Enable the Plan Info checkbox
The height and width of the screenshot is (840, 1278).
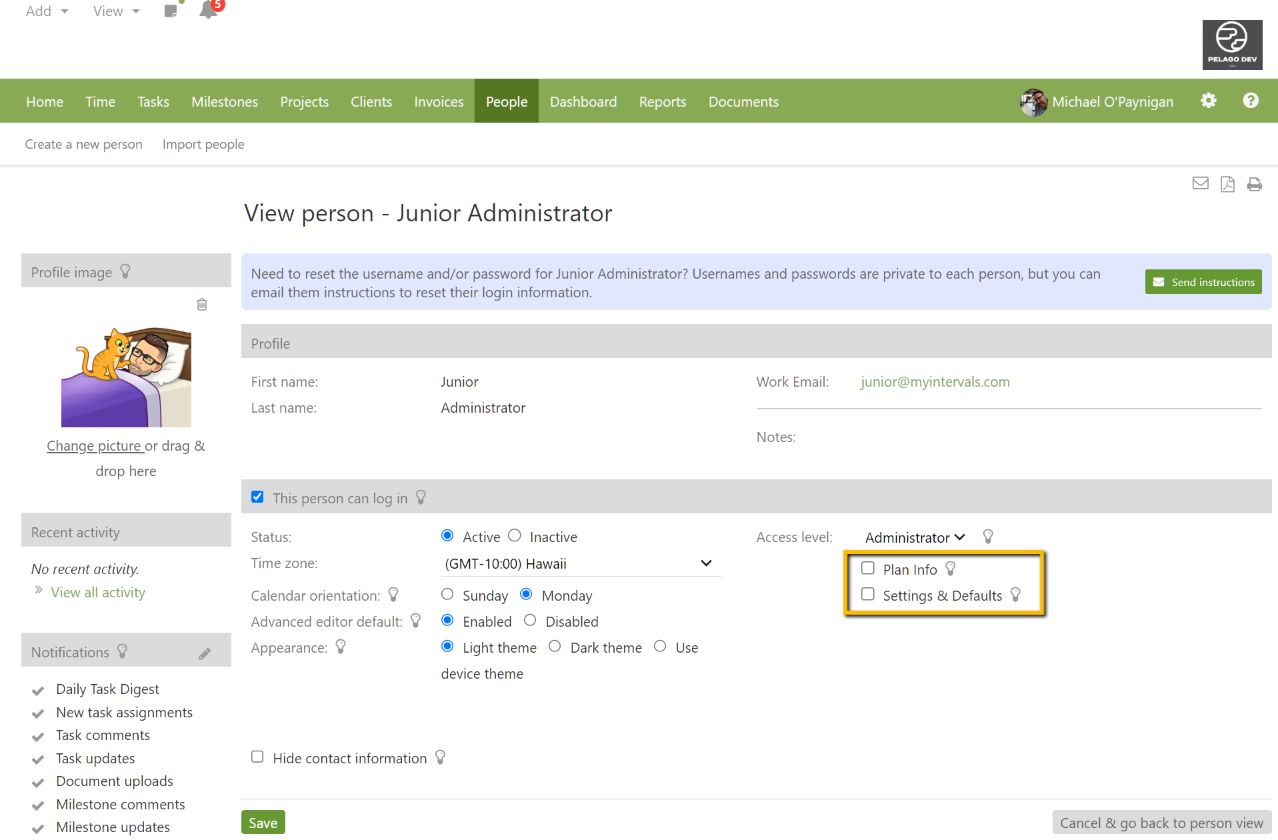(x=868, y=569)
